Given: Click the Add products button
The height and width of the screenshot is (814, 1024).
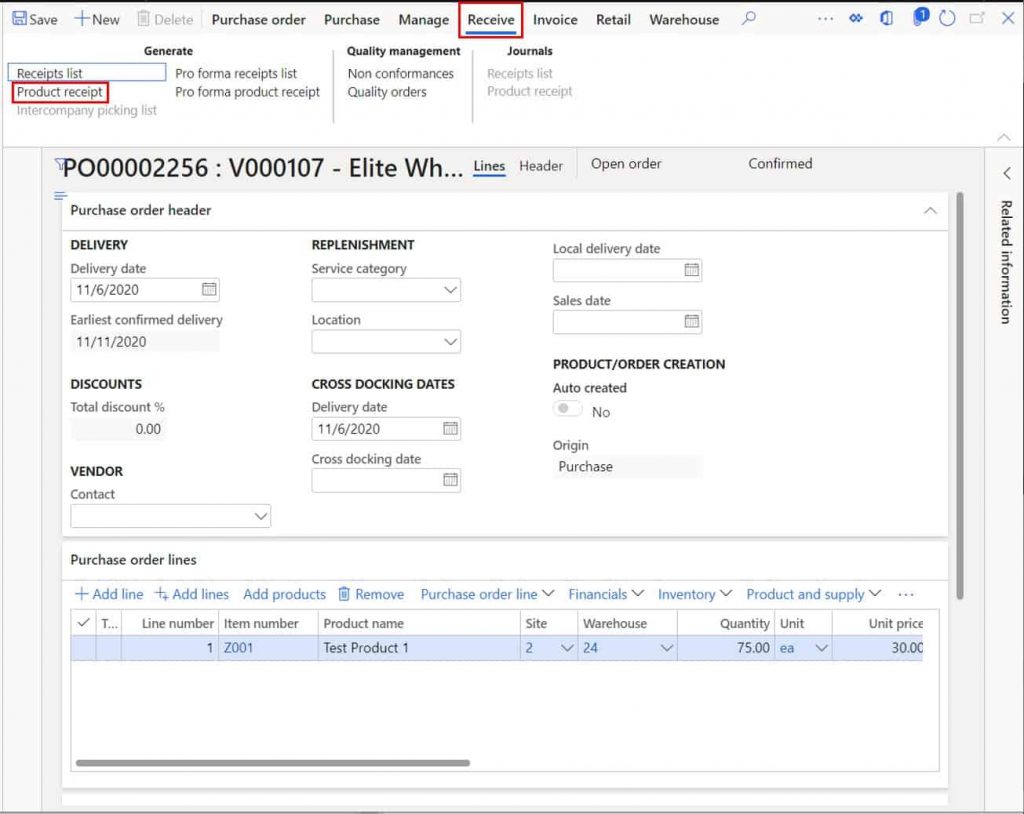Looking at the screenshot, I should (x=284, y=593).
